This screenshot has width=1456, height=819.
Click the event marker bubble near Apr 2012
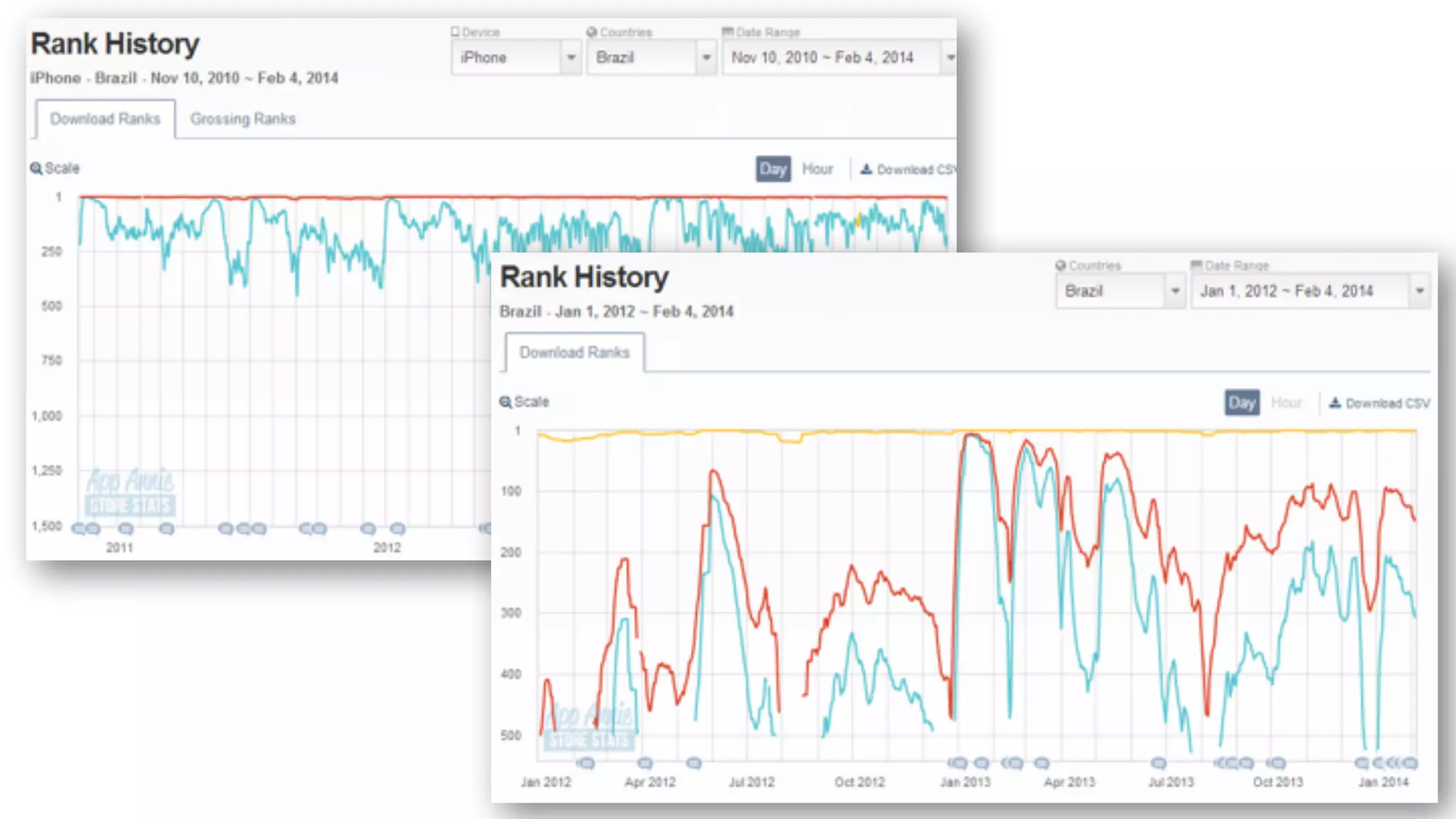pos(645,763)
